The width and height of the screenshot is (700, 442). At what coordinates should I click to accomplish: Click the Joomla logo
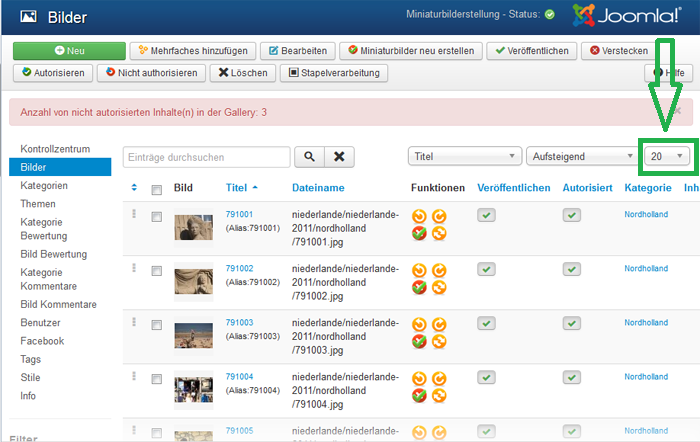628,16
